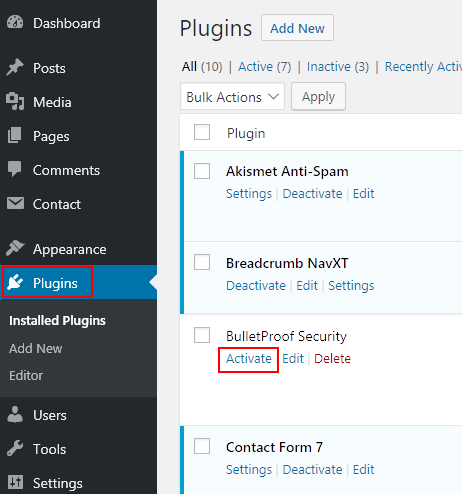Check the Akismet Anti-Spam checkbox

[202, 171]
